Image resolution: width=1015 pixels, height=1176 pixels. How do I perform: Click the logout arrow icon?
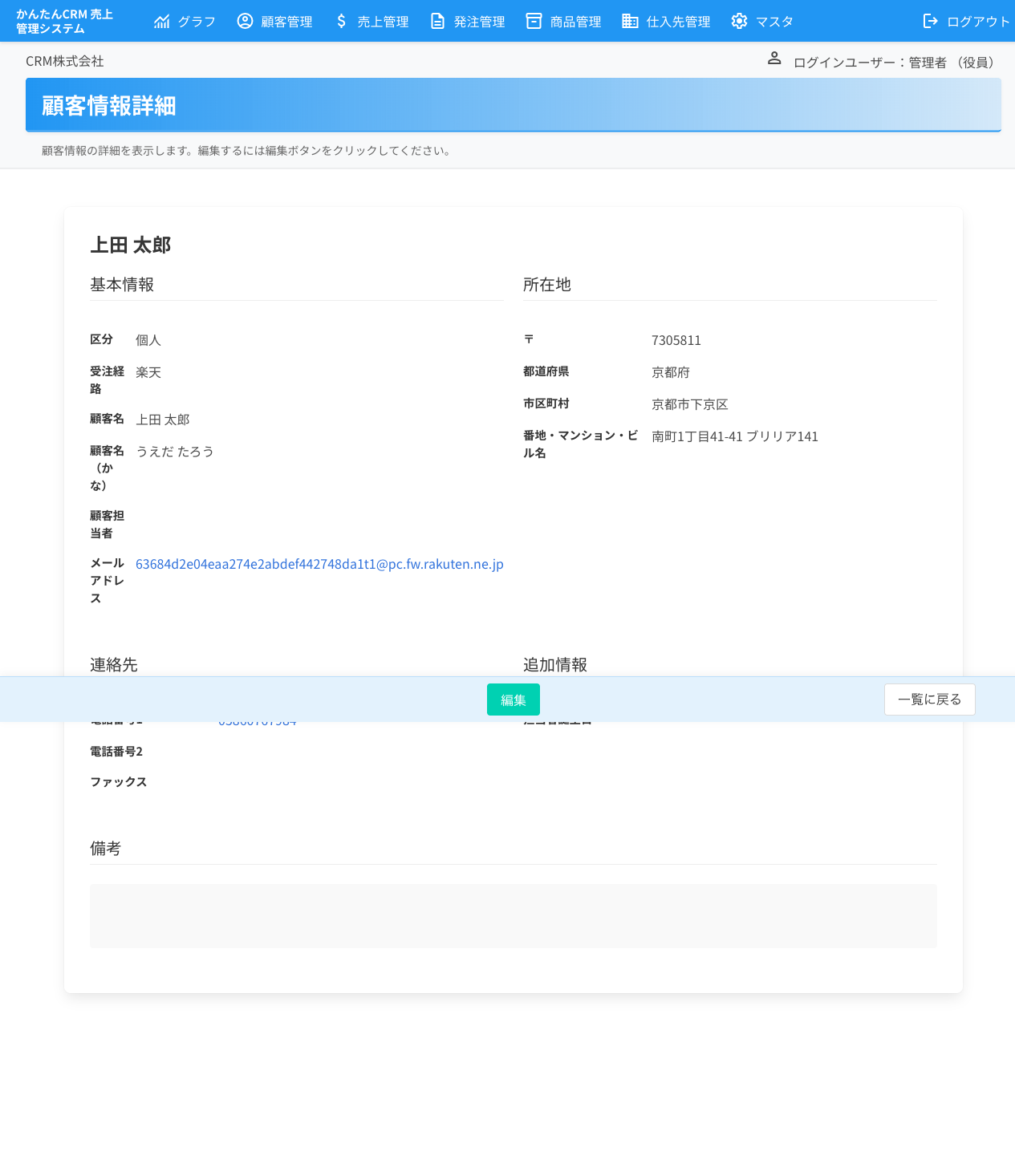[x=930, y=20]
